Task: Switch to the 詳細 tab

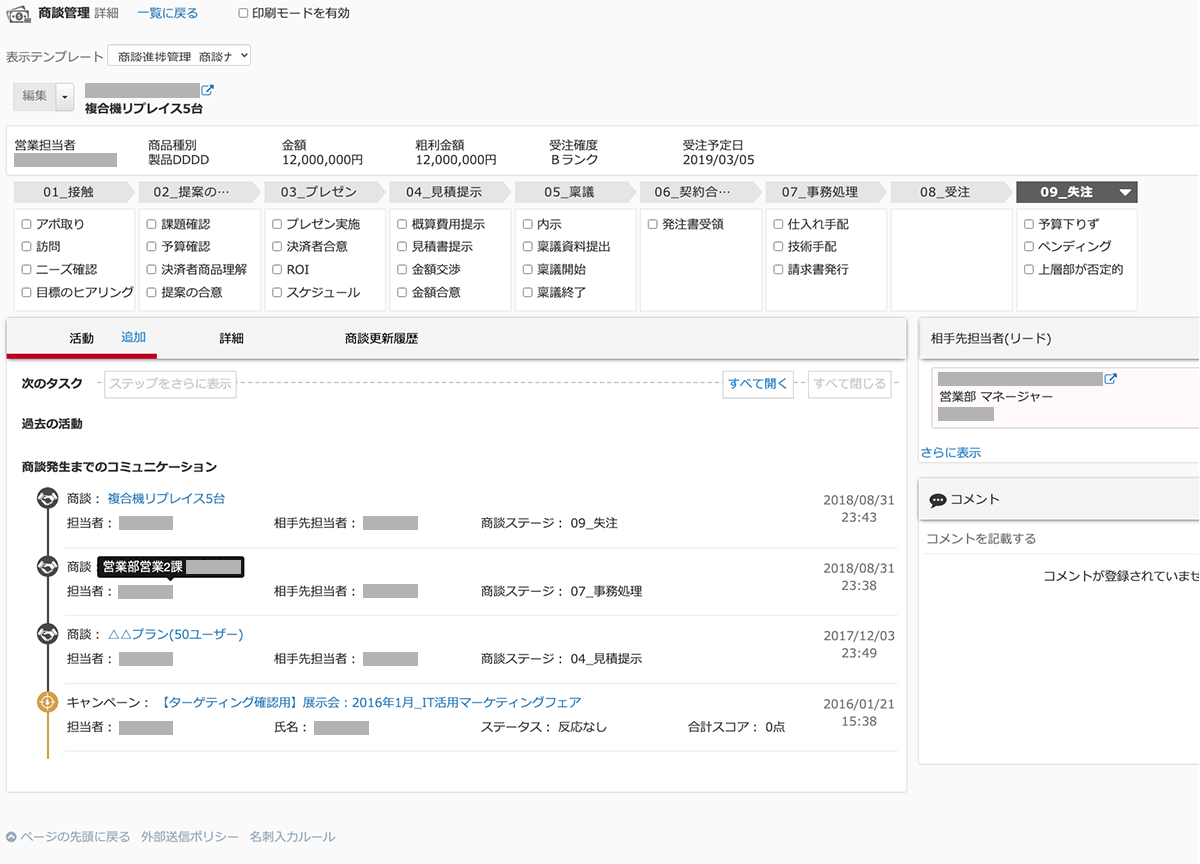Action: pos(231,339)
